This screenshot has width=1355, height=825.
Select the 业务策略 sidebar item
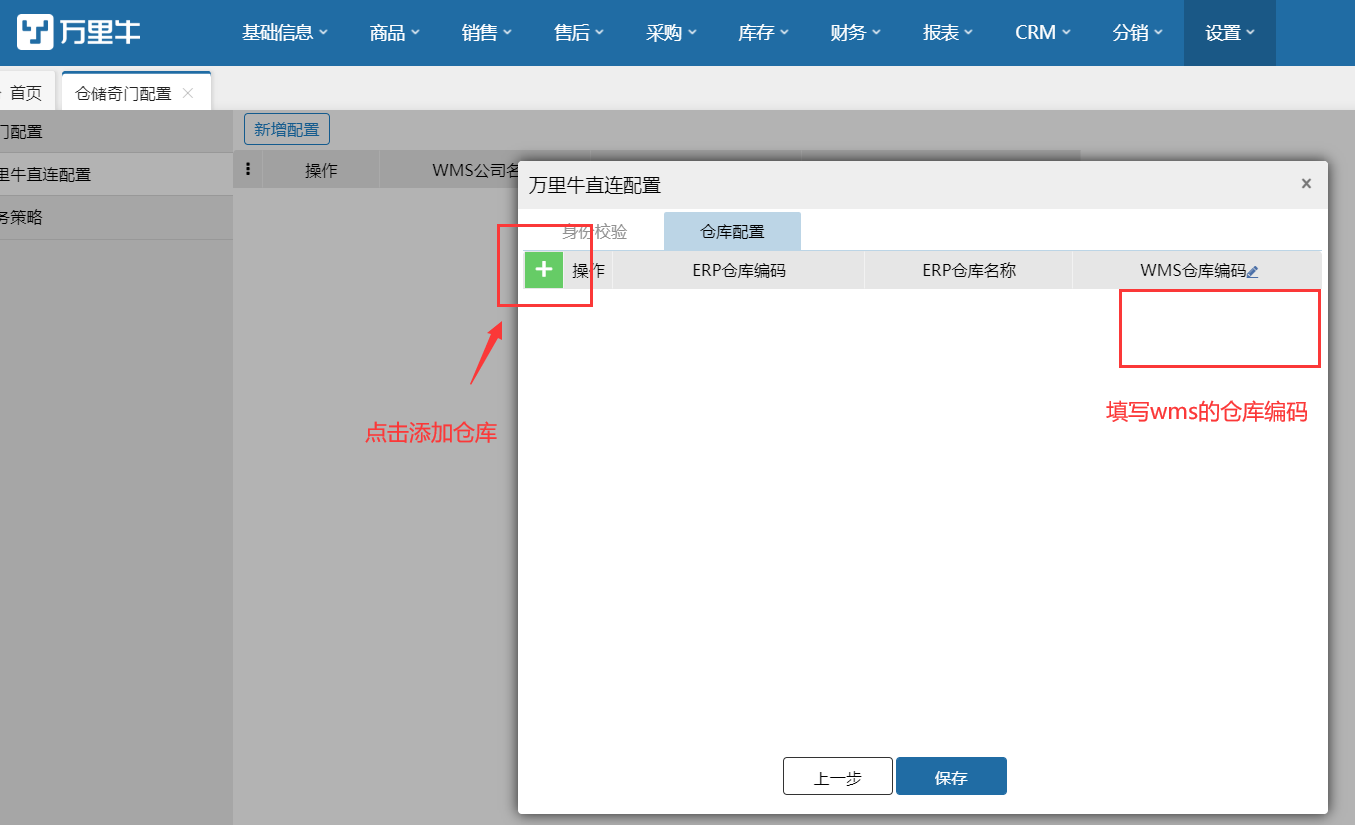coord(116,217)
